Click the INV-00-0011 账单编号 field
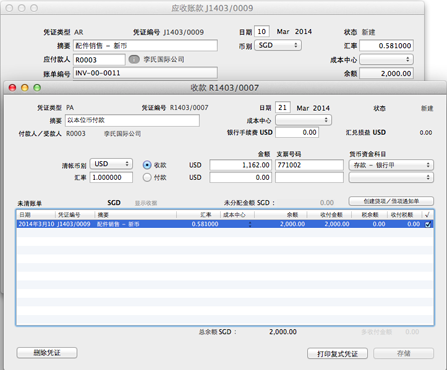The height and width of the screenshot is (370, 447). pos(145,73)
